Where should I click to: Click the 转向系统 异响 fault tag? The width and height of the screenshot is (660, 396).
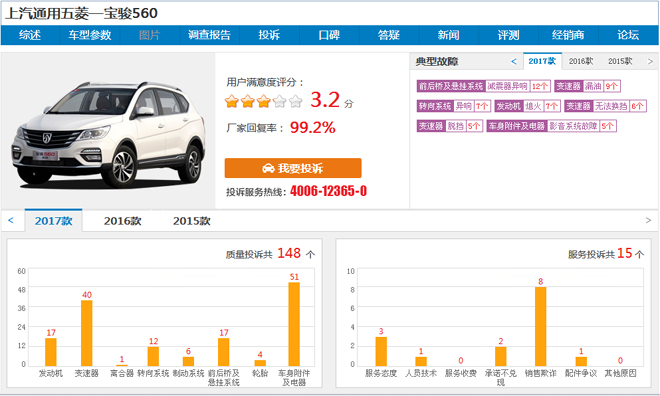coord(454,106)
